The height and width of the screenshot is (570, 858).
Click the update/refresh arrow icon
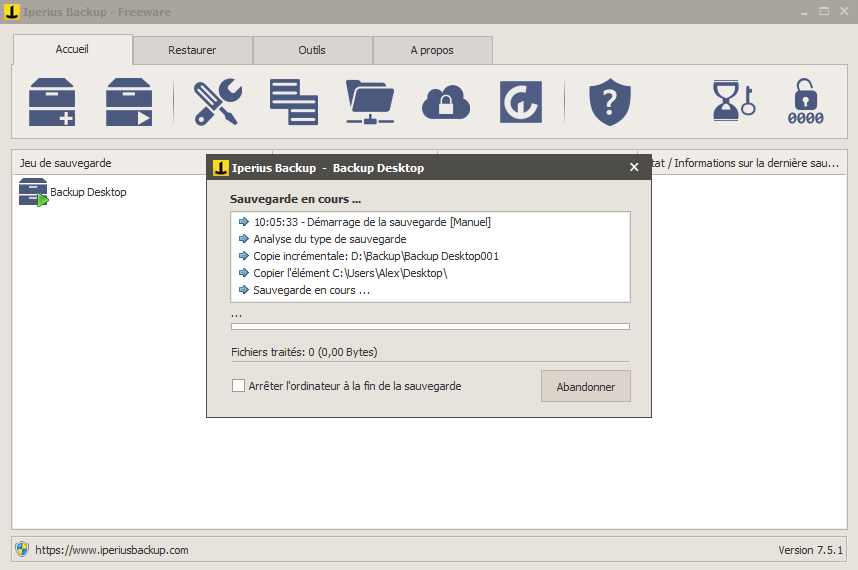point(521,102)
